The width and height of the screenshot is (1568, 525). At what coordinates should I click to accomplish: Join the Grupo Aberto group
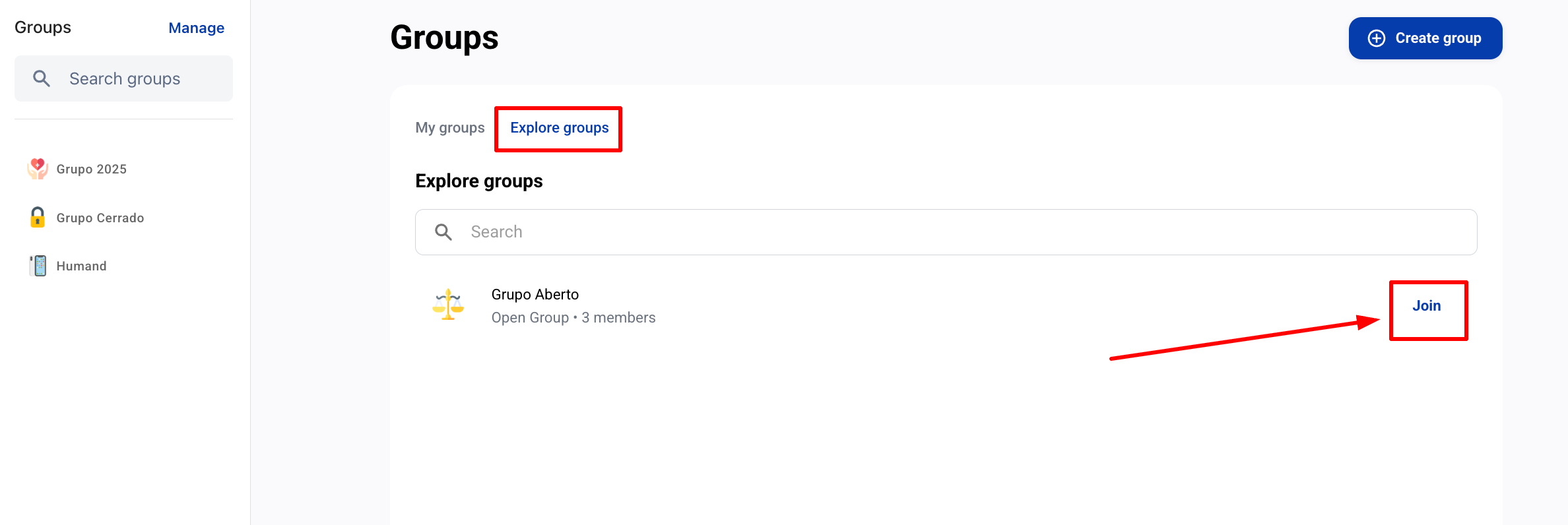pyautogui.click(x=1426, y=306)
